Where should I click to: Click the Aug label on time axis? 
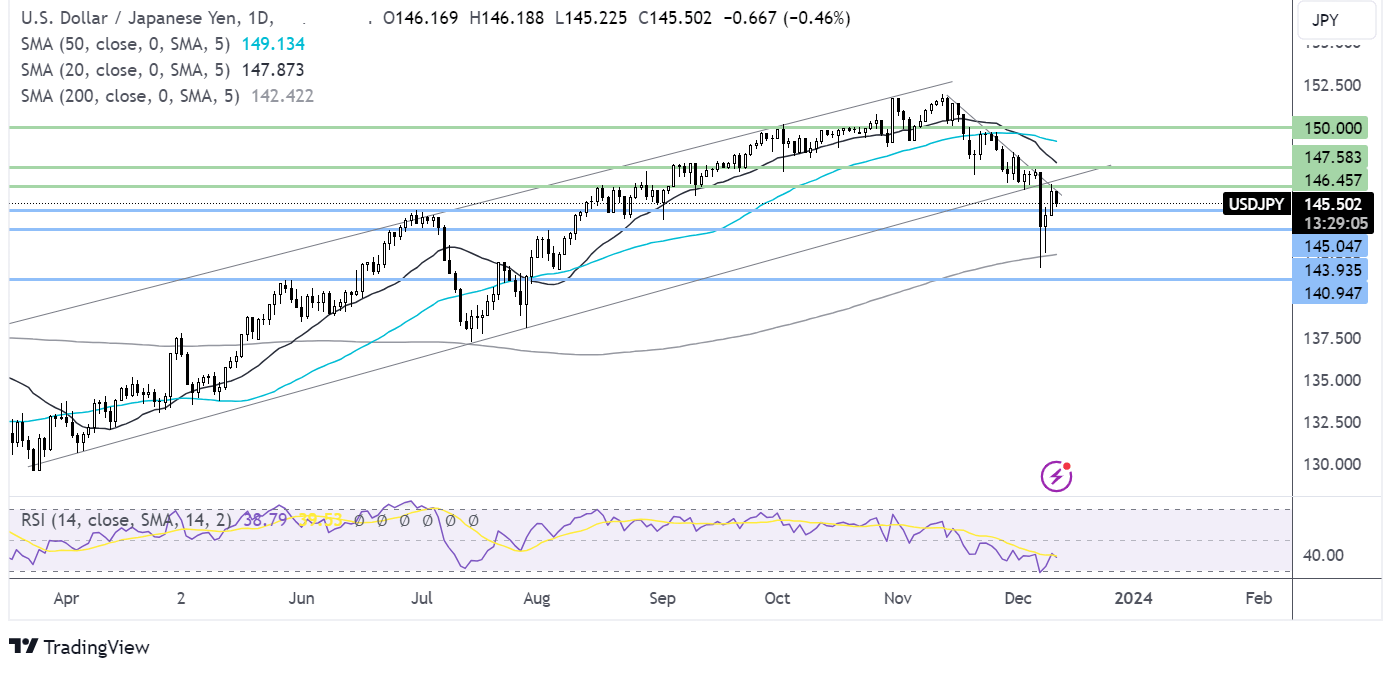tap(537, 598)
